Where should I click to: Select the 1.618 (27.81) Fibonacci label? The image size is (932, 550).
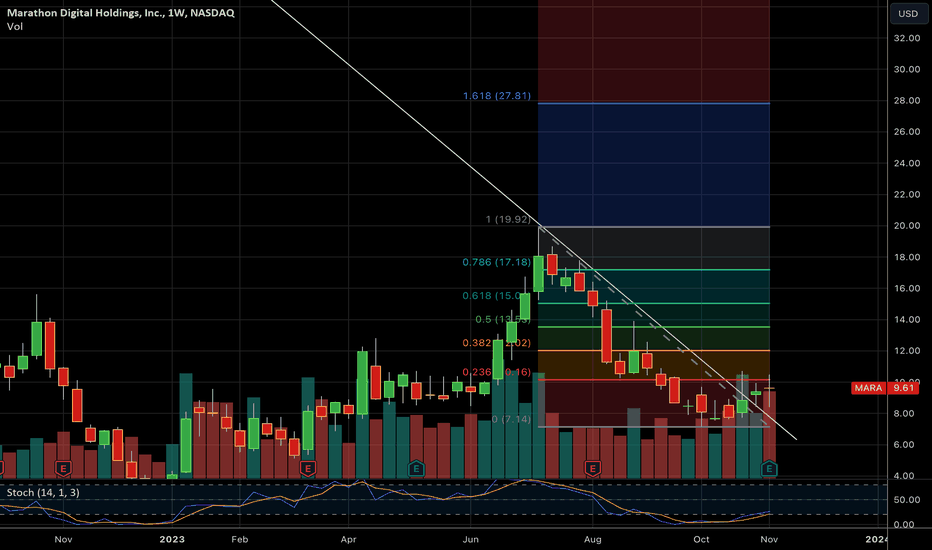pos(497,96)
